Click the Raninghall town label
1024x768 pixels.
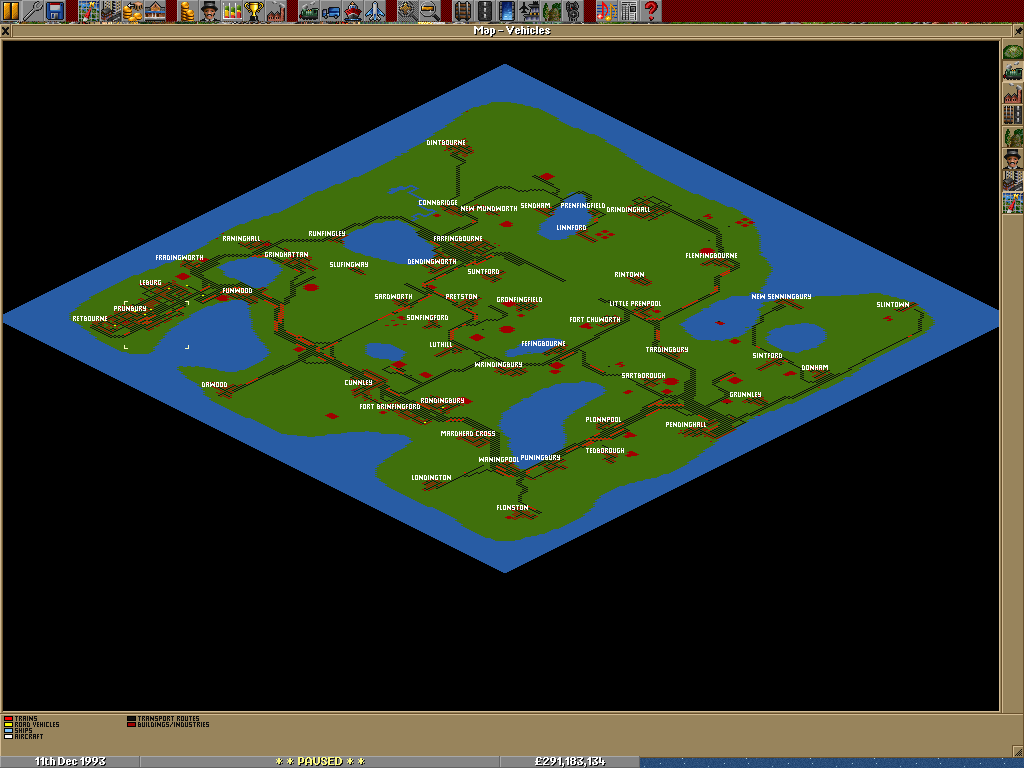pos(242,239)
